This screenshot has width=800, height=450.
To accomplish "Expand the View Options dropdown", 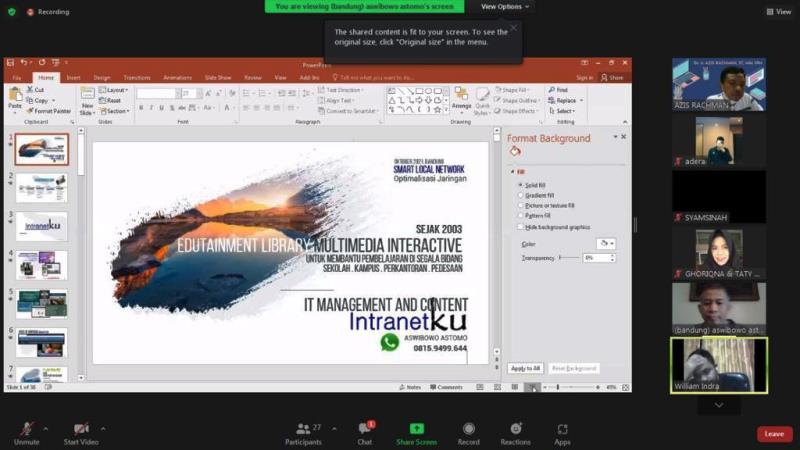I will tap(505, 6).
